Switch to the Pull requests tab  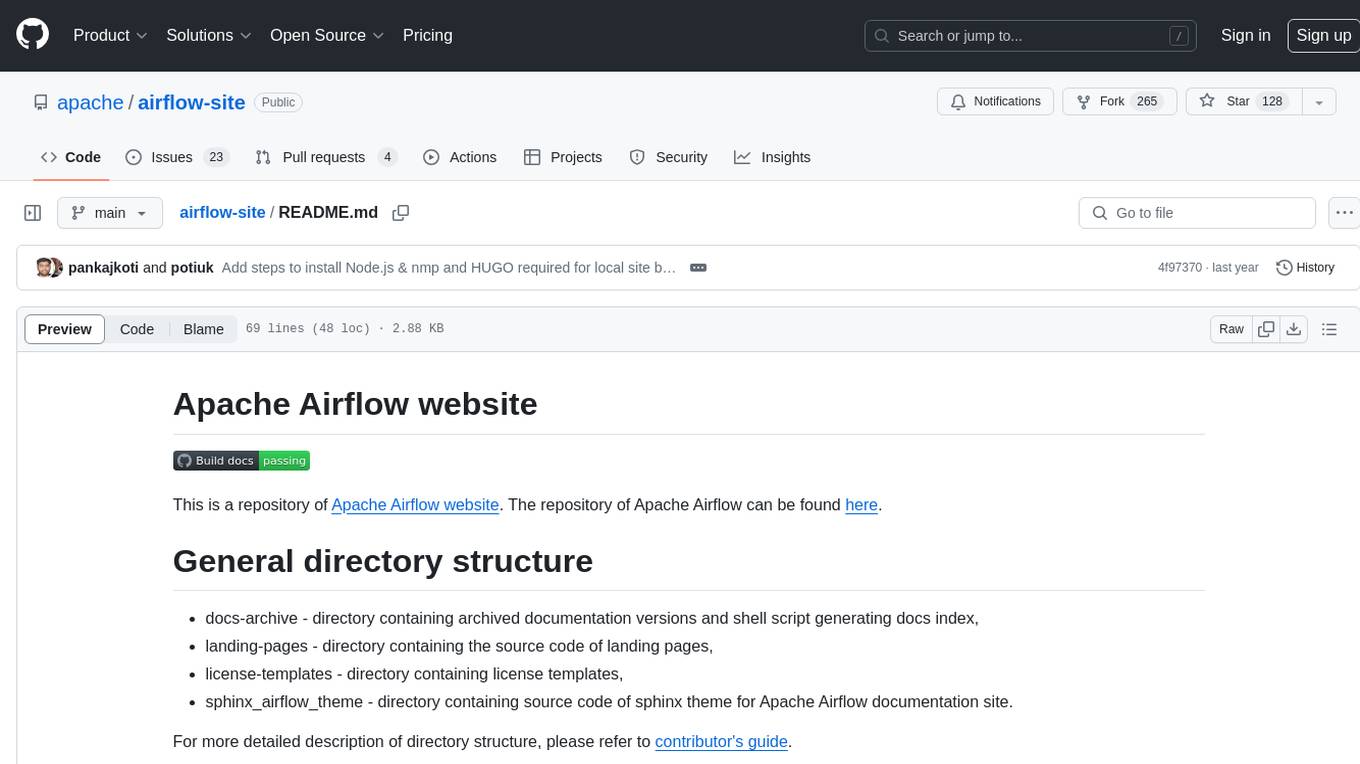(326, 157)
